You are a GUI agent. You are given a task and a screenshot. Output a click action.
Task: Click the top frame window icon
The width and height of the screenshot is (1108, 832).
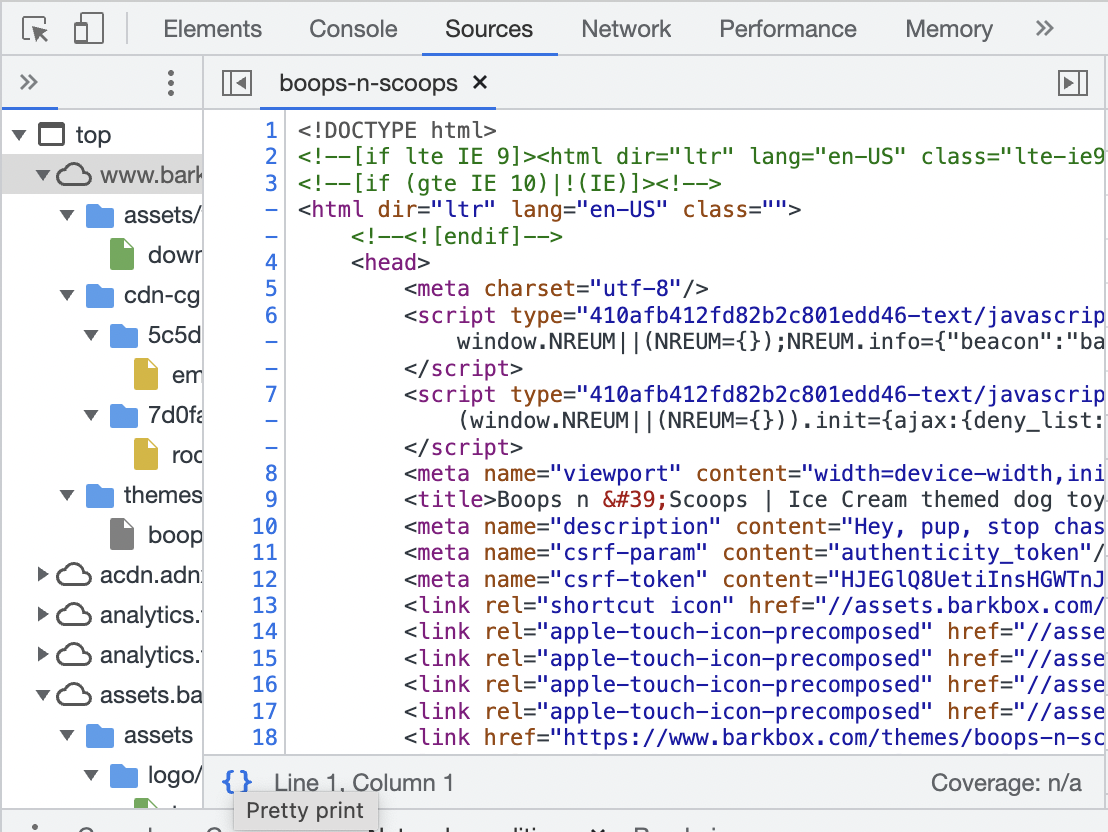[52, 134]
